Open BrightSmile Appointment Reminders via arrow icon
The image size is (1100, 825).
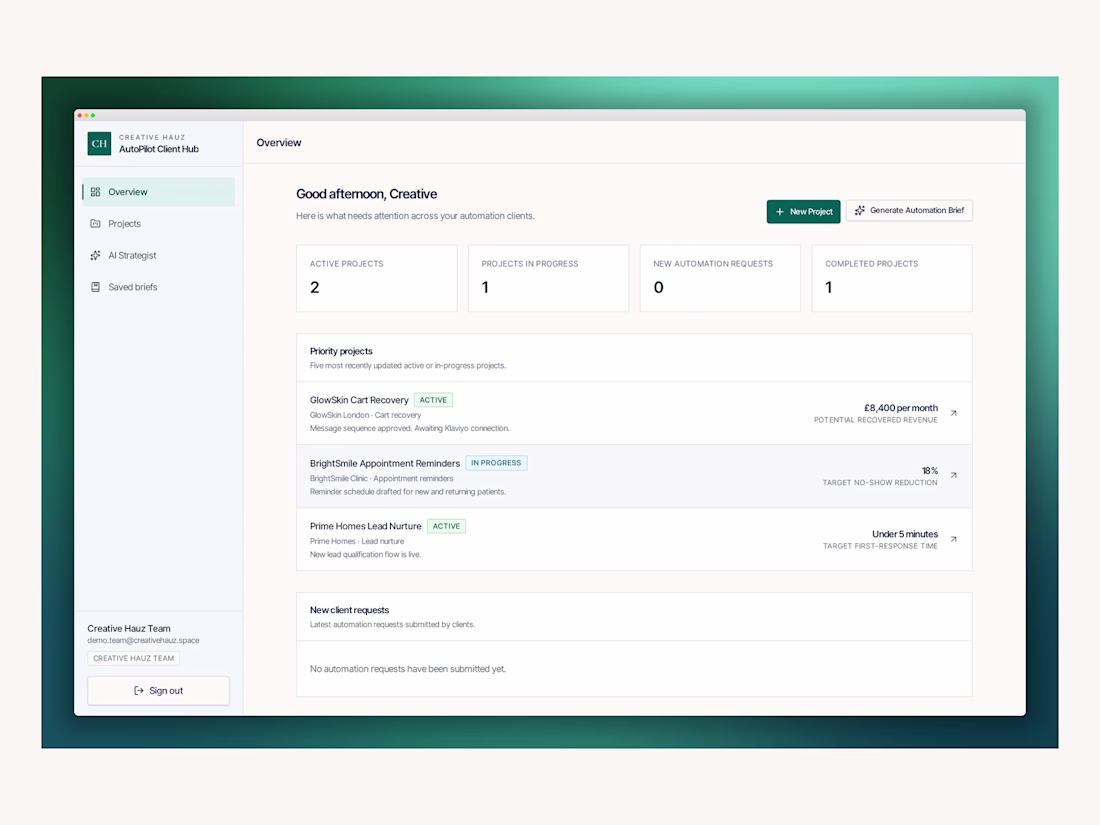point(953,476)
